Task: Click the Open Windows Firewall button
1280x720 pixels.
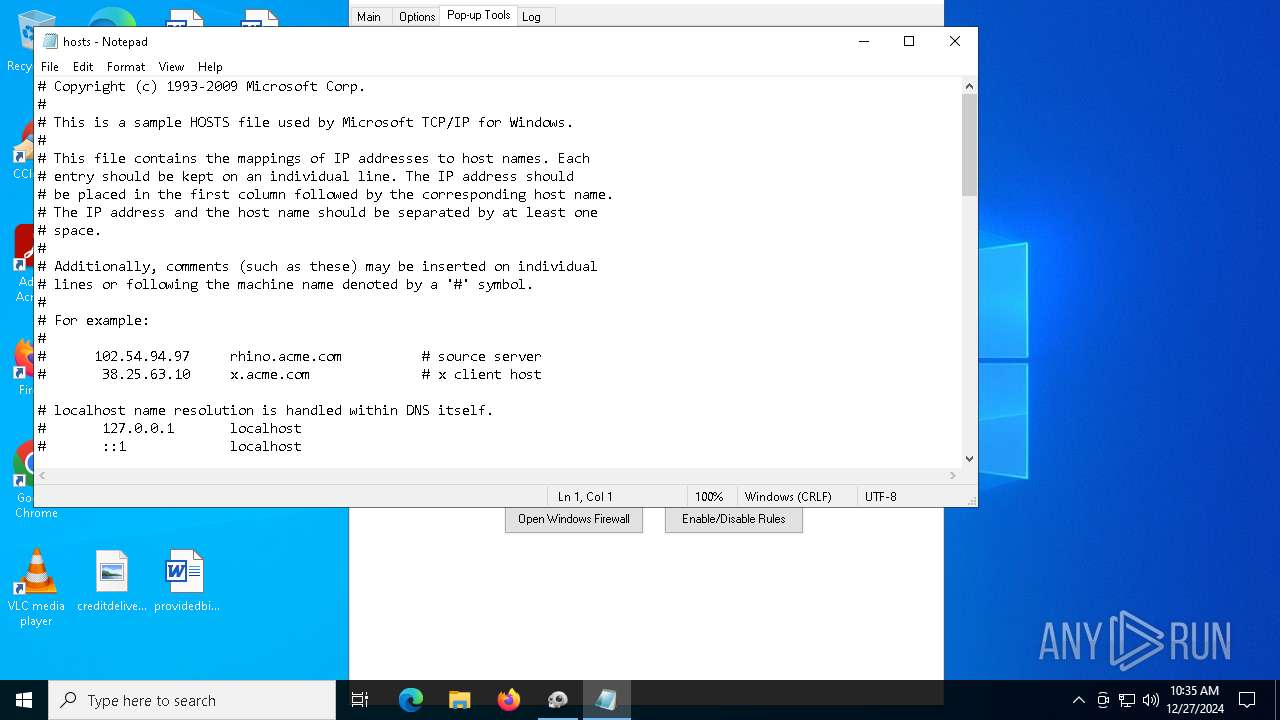Action: pos(574,519)
